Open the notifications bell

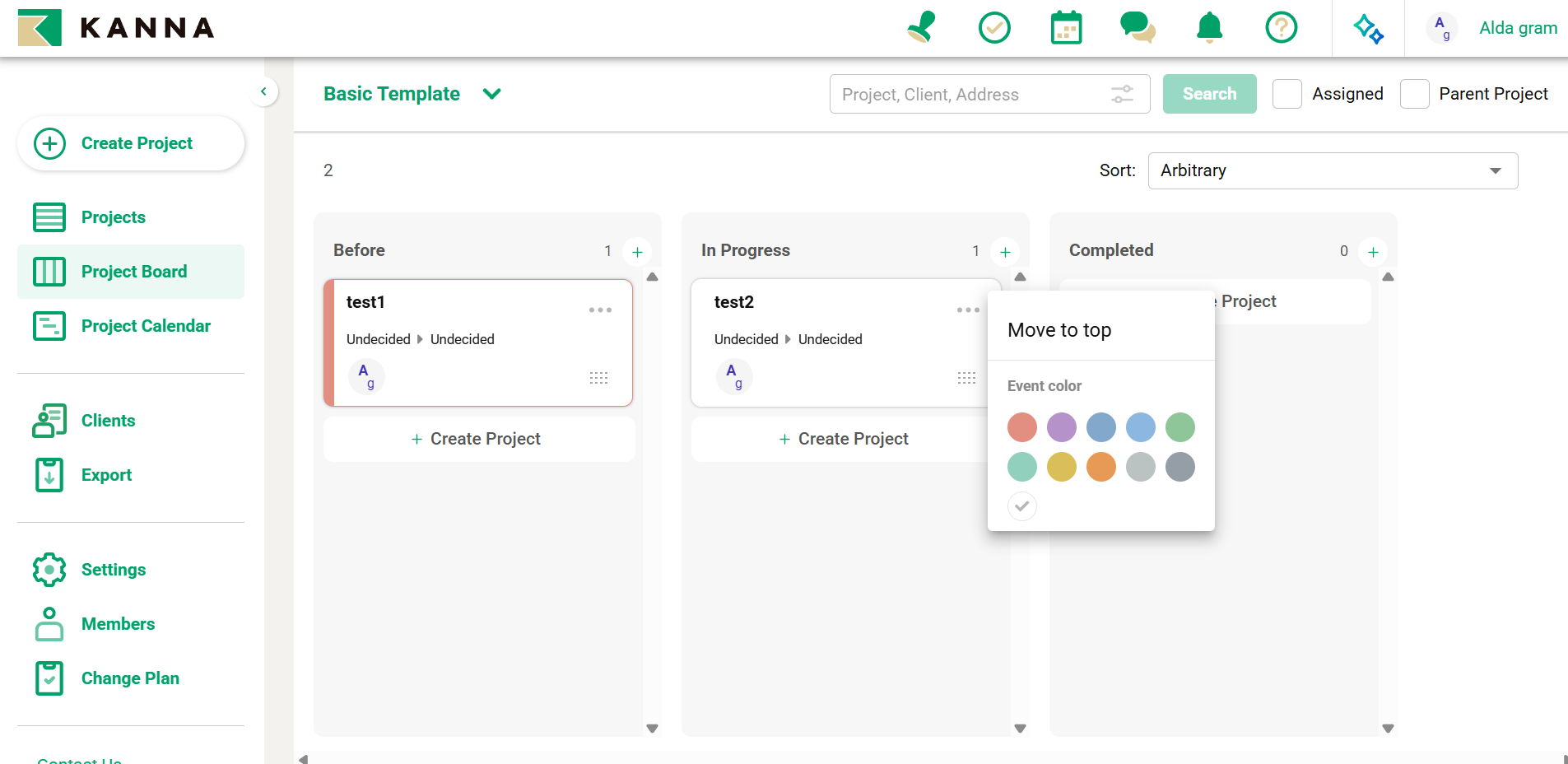click(x=1209, y=28)
